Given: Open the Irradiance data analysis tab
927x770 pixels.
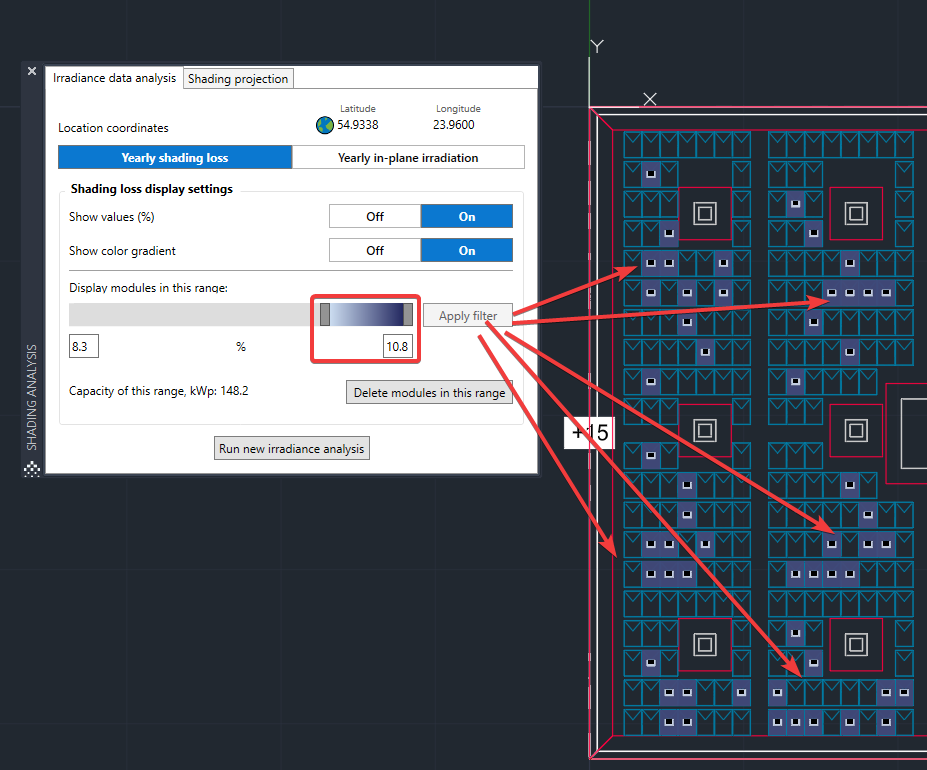Looking at the screenshot, I should tap(114, 78).
